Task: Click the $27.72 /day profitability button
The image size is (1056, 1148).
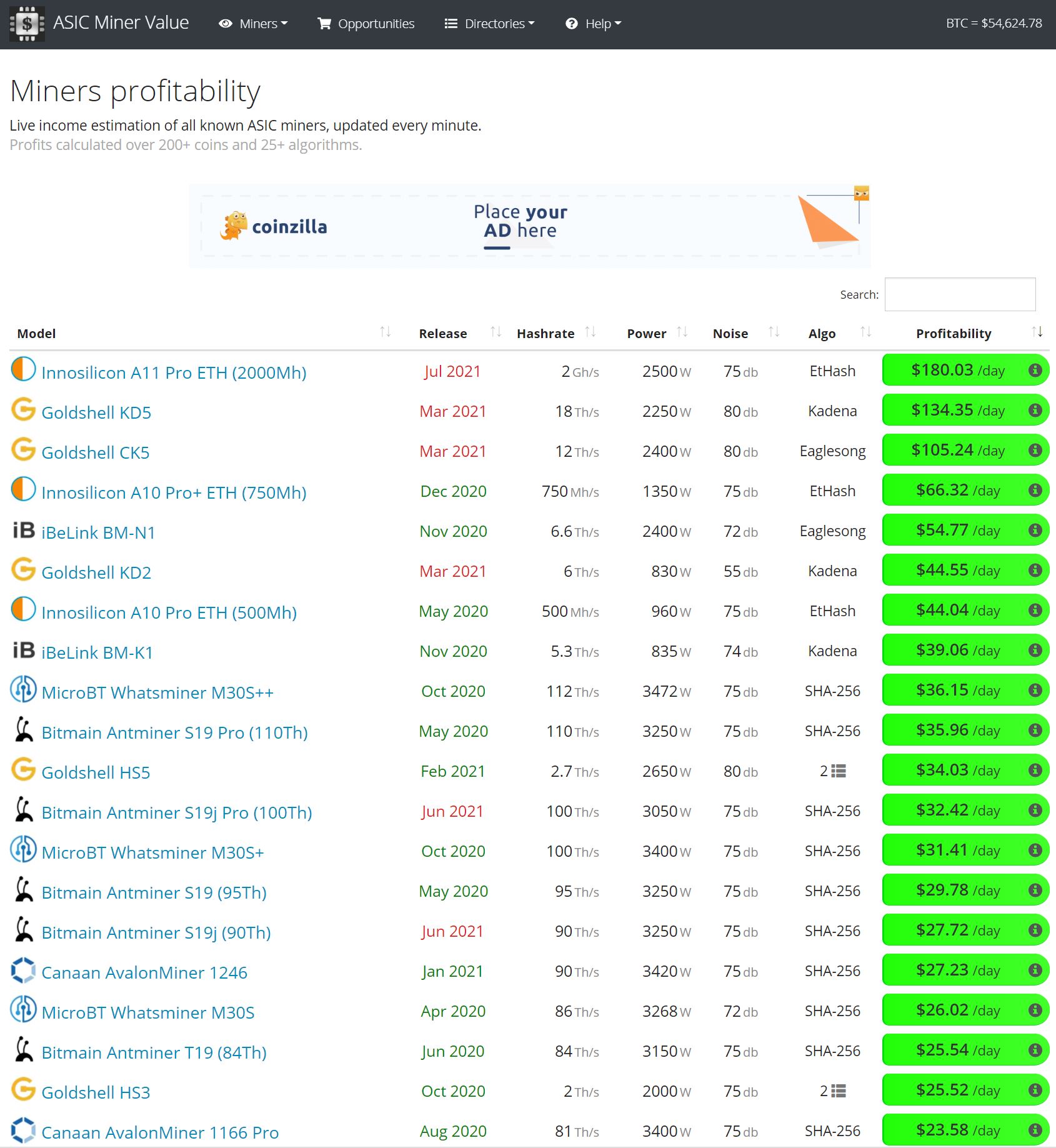Action: pyautogui.click(x=966, y=930)
